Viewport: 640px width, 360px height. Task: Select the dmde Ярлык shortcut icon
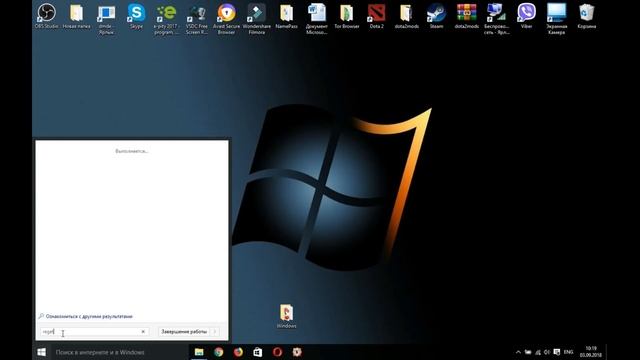point(106,19)
